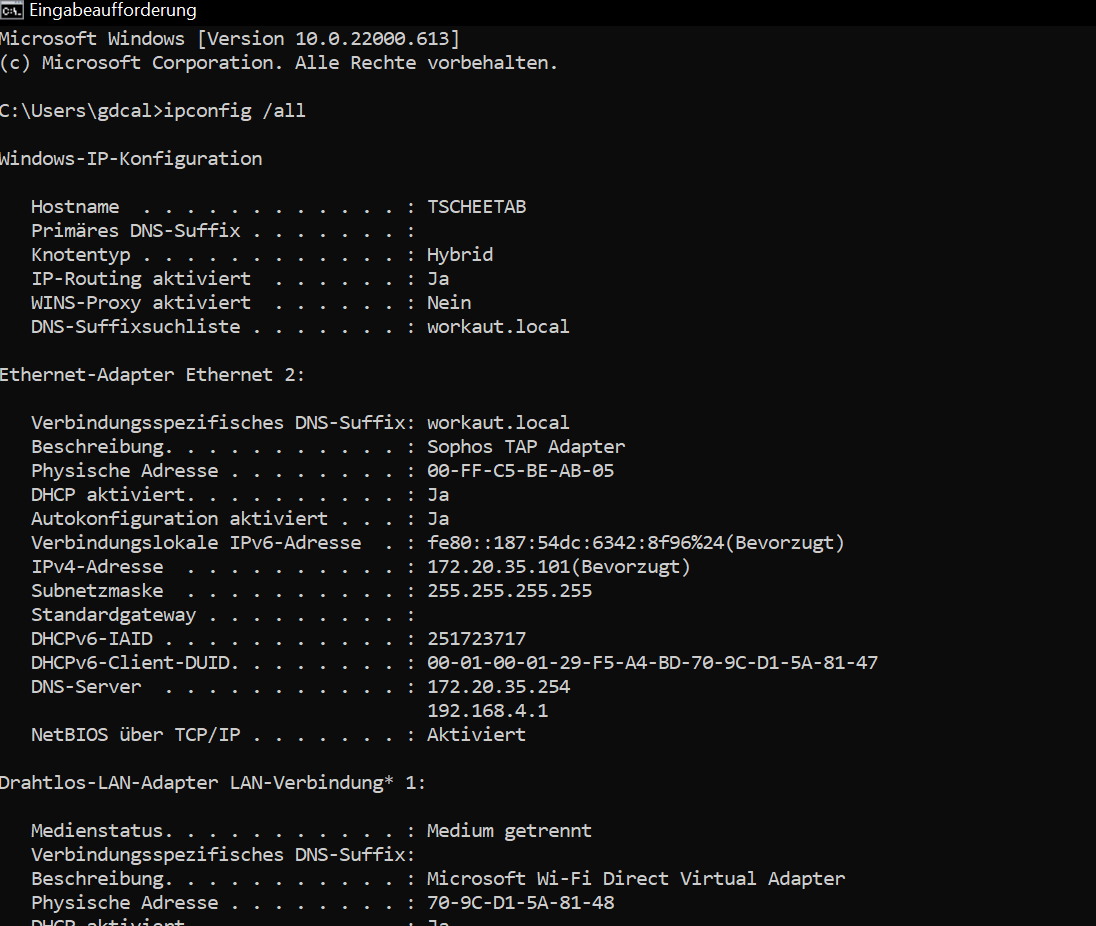Viewport: 1096px width, 926px height.
Task: Click the Knotentyp value Hybrid
Action: [460, 255]
